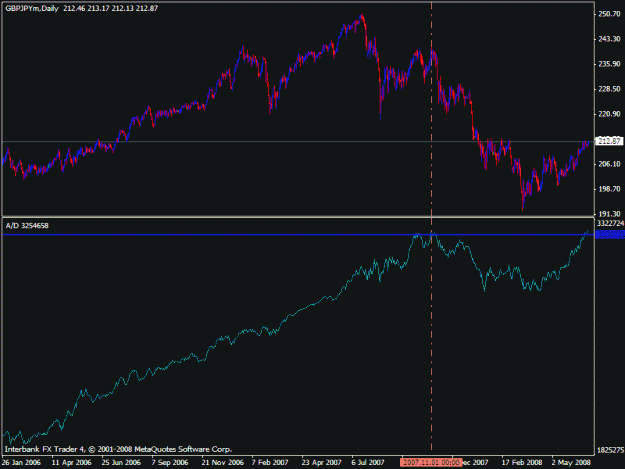Screen dimensions: 625x469
Task: Click the 23 Apr 2007 date label
Action: 321,462
